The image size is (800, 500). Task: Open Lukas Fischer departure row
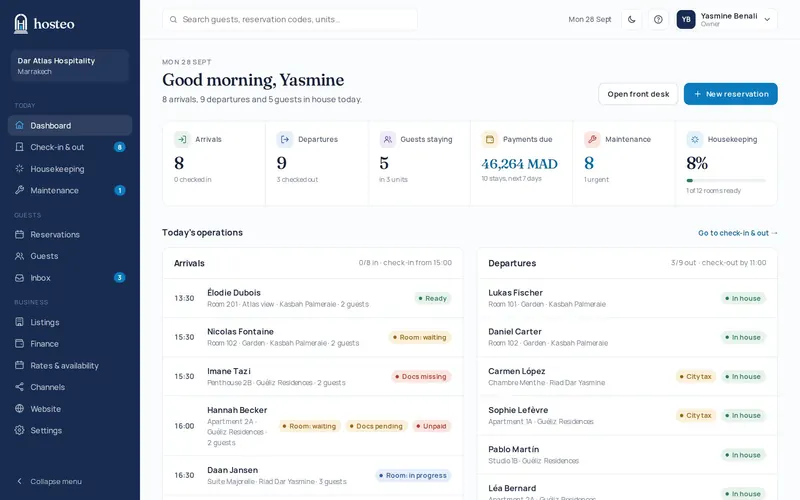(x=627, y=298)
